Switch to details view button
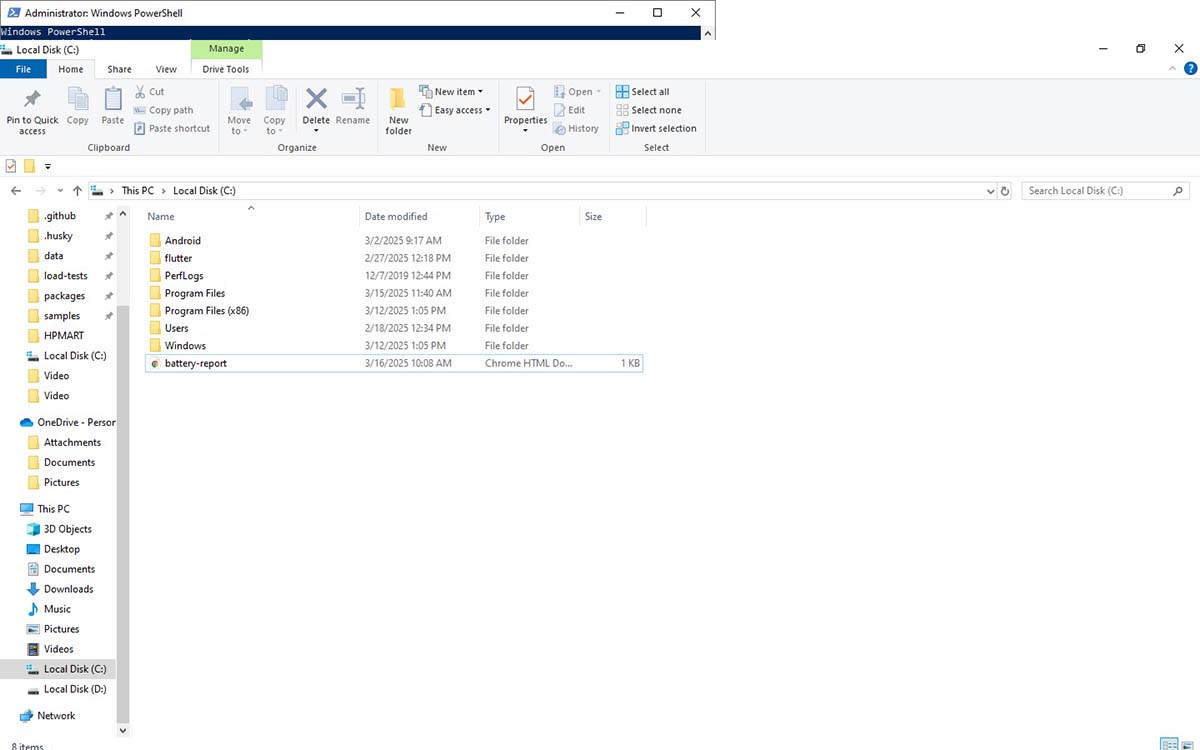 coord(1168,744)
